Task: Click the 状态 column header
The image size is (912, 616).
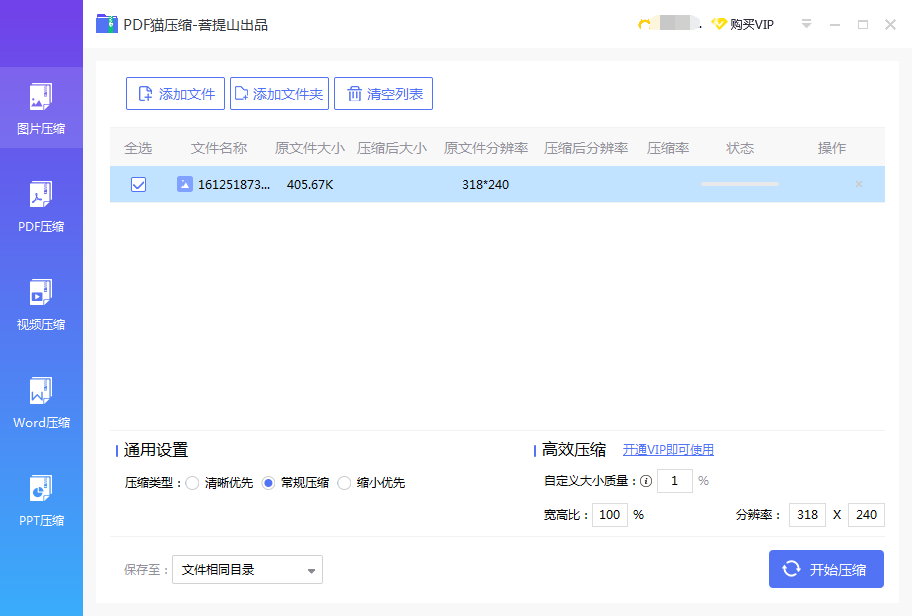Action: pyautogui.click(x=740, y=148)
